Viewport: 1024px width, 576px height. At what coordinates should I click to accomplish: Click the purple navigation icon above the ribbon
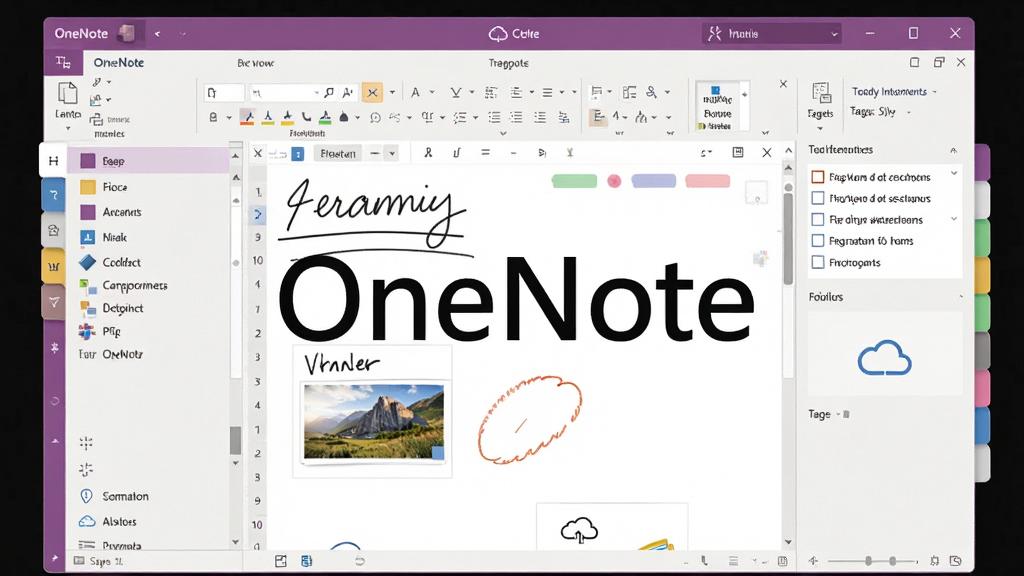point(63,63)
